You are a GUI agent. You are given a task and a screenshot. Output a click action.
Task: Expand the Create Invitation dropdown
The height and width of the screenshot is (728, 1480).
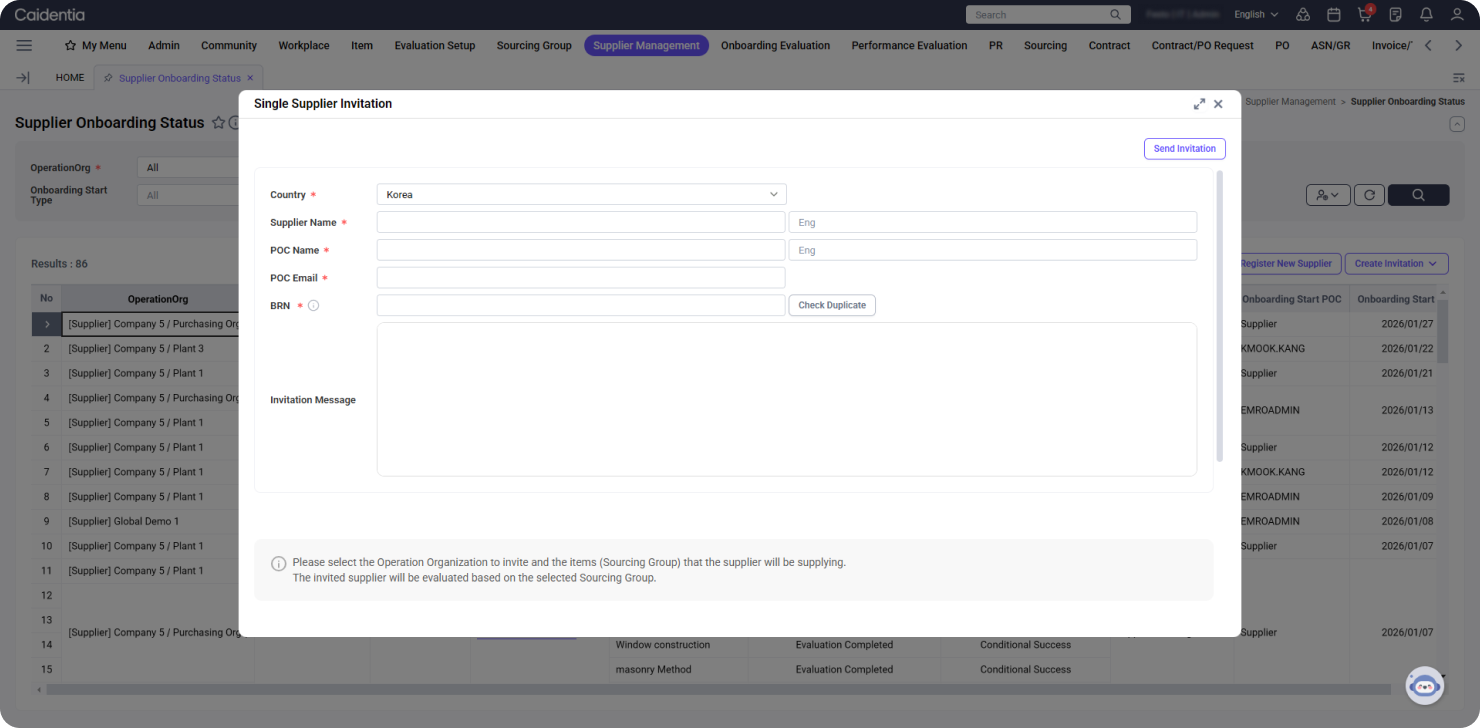1396,264
